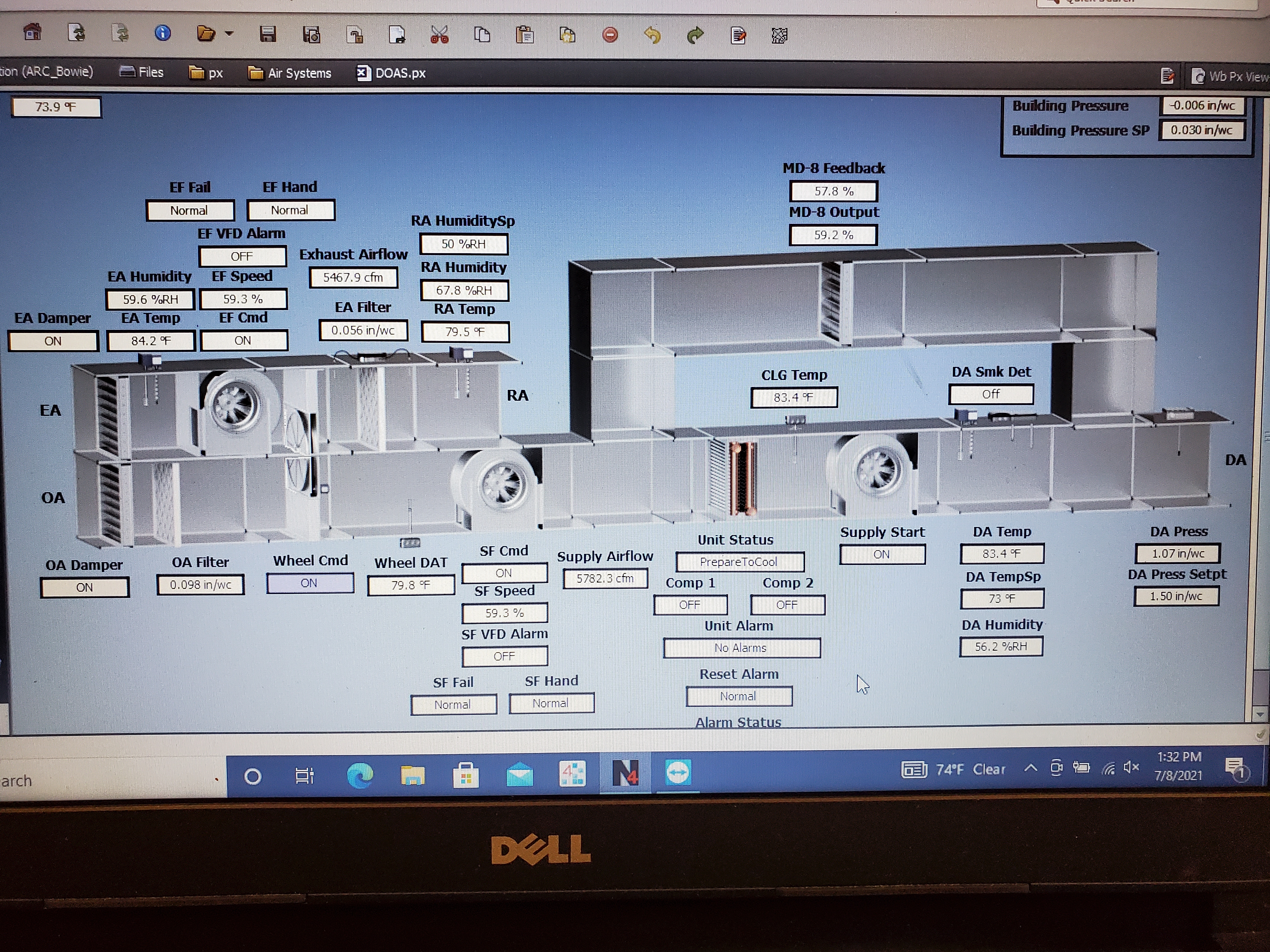Click the Unit Status PrepareToCool field

tap(739, 562)
